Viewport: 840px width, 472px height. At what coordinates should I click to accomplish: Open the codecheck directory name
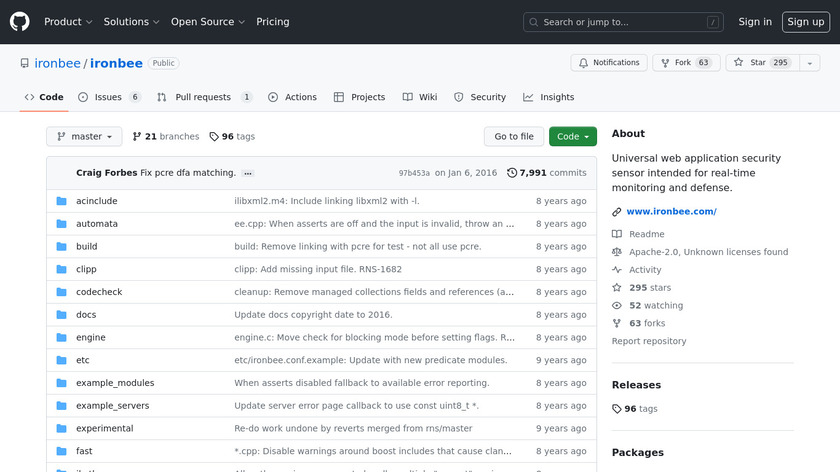[99, 292]
